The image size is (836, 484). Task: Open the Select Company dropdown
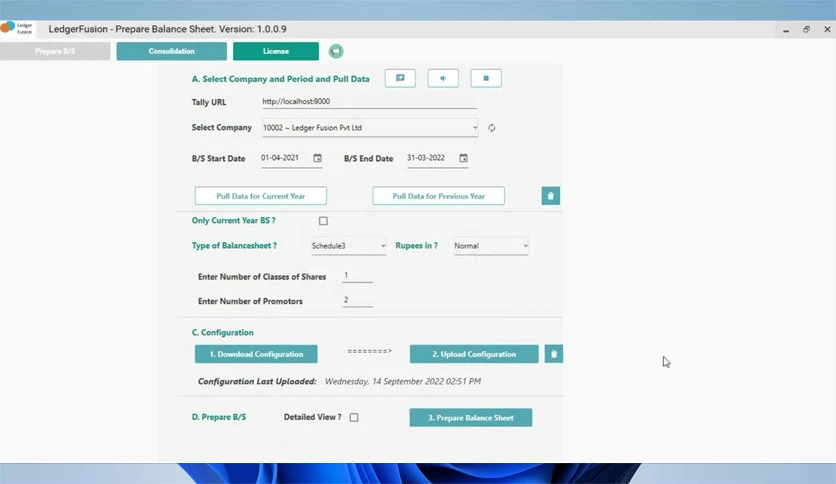coord(369,128)
